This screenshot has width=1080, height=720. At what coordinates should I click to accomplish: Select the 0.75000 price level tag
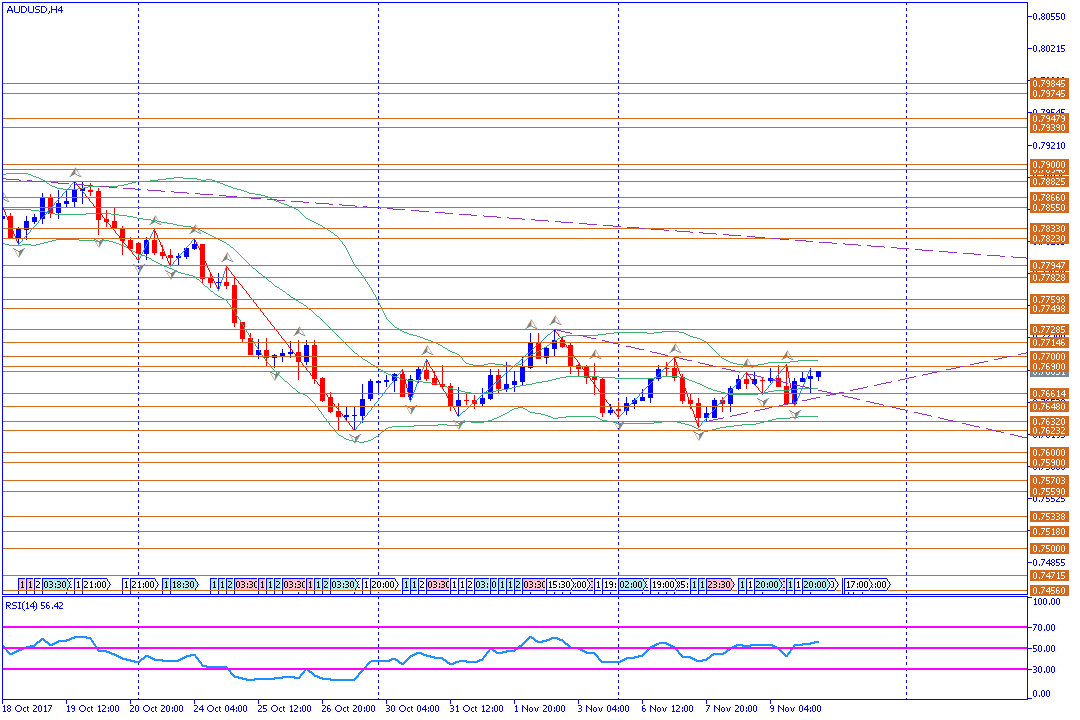coord(1048,549)
